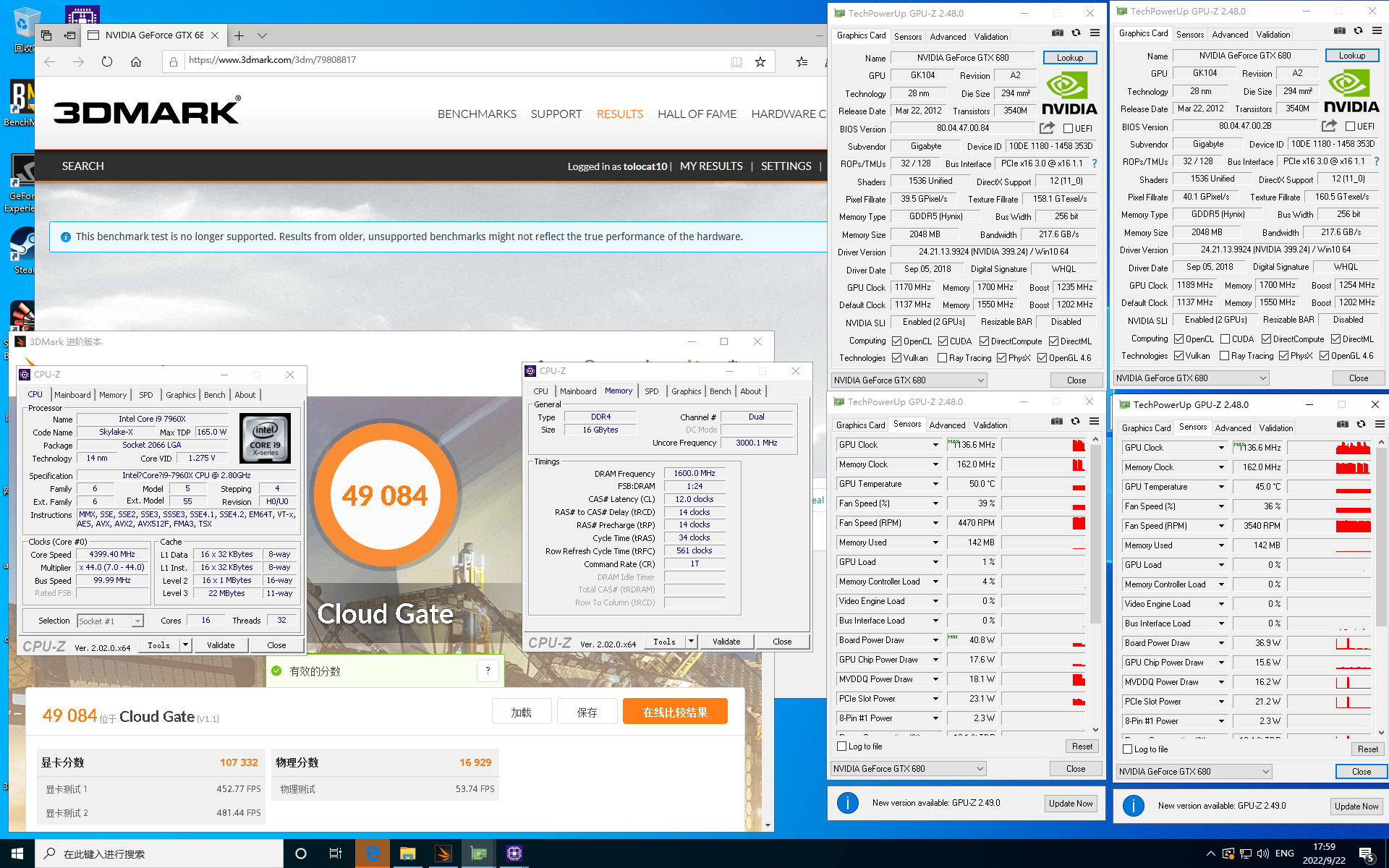Viewport: 1389px width, 868px height.
Task: Click the favorites star in address bar
Action: coord(760,62)
